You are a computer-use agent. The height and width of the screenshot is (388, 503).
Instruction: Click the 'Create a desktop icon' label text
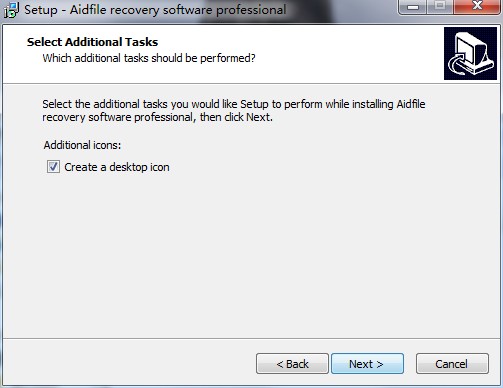(x=117, y=167)
